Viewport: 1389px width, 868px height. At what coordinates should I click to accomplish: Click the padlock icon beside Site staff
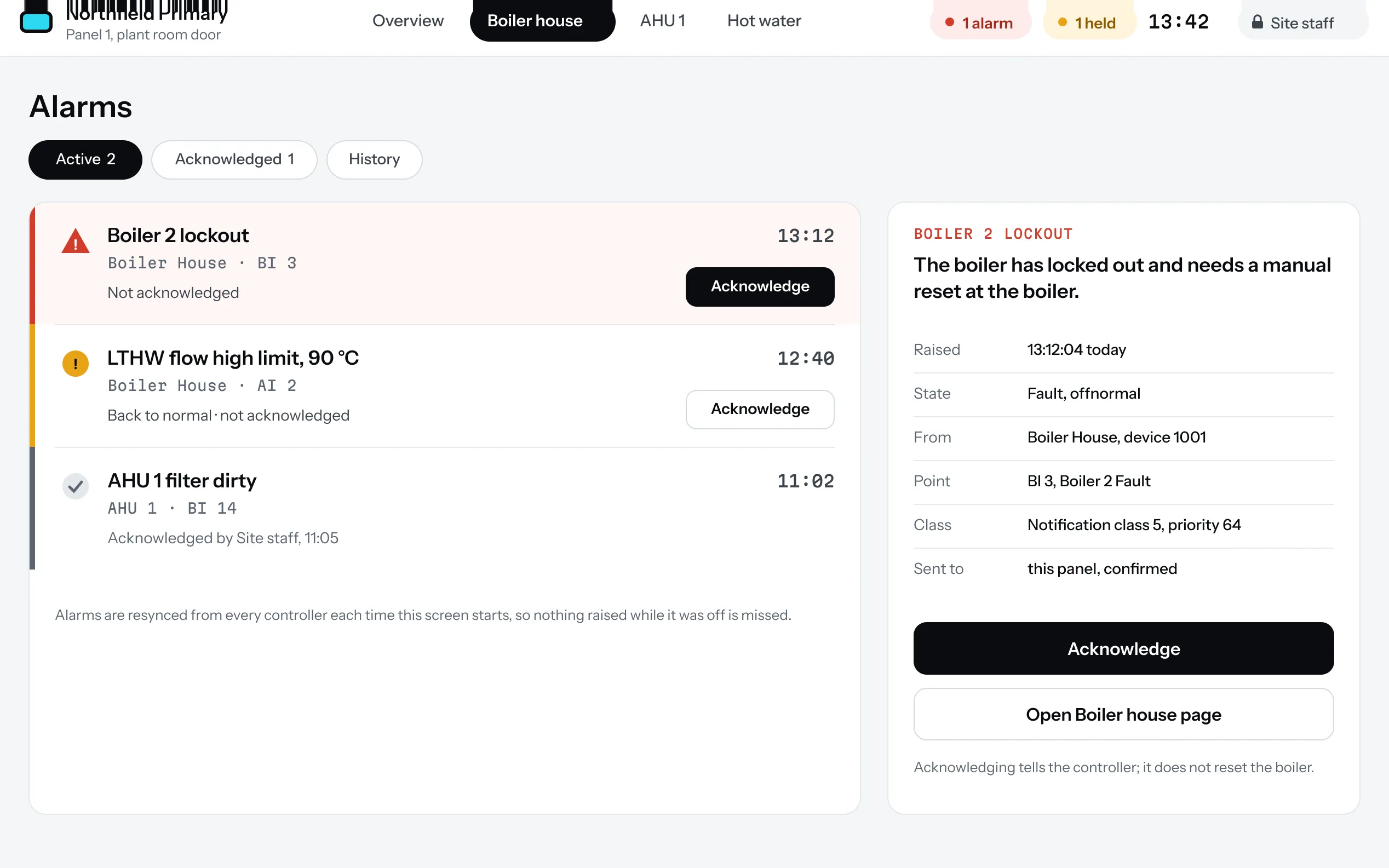click(1257, 22)
